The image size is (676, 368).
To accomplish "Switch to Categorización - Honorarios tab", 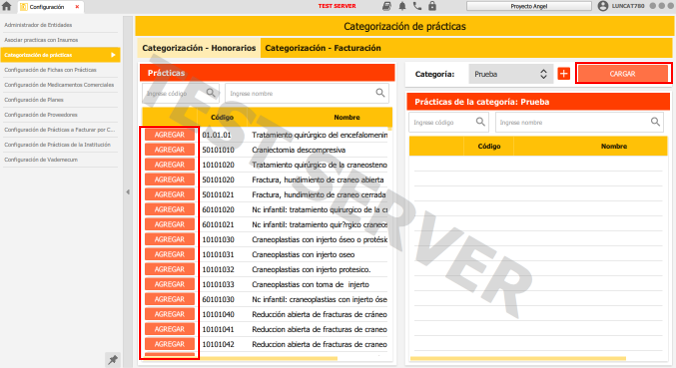I will coord(199,48).
